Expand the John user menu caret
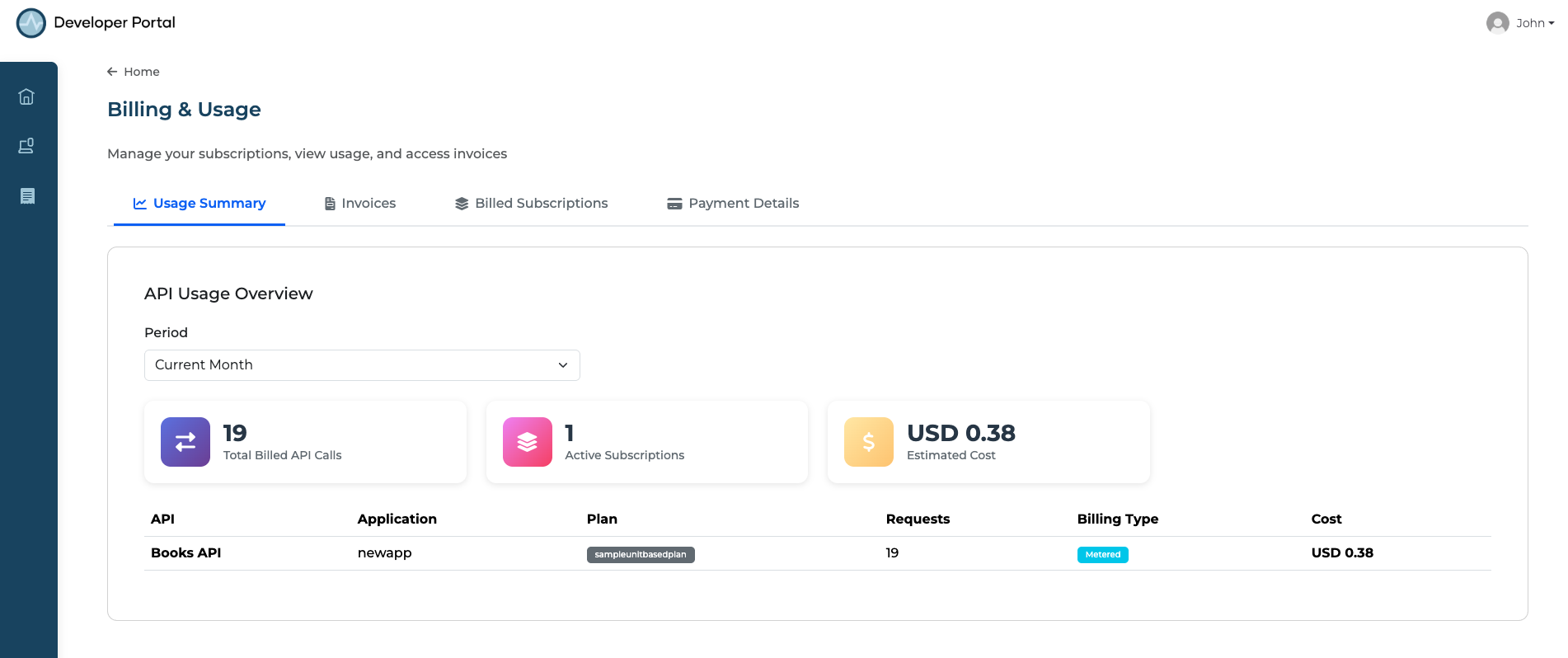 click(x=1551, y=23)
